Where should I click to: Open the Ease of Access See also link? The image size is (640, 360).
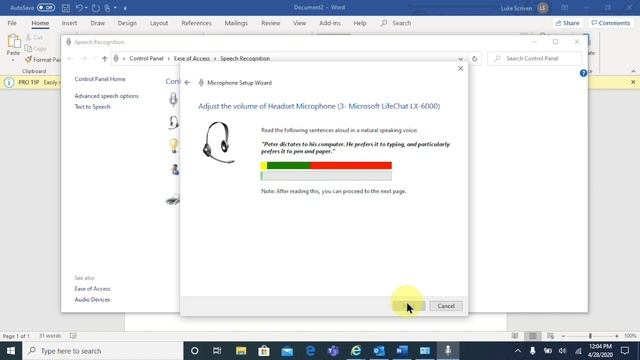(x=92, y=289)
